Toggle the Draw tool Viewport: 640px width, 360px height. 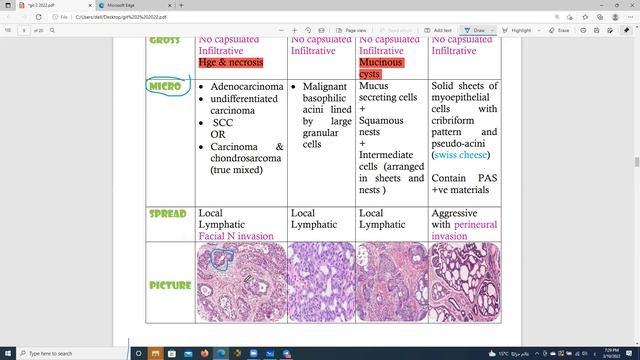pos(474,30)
